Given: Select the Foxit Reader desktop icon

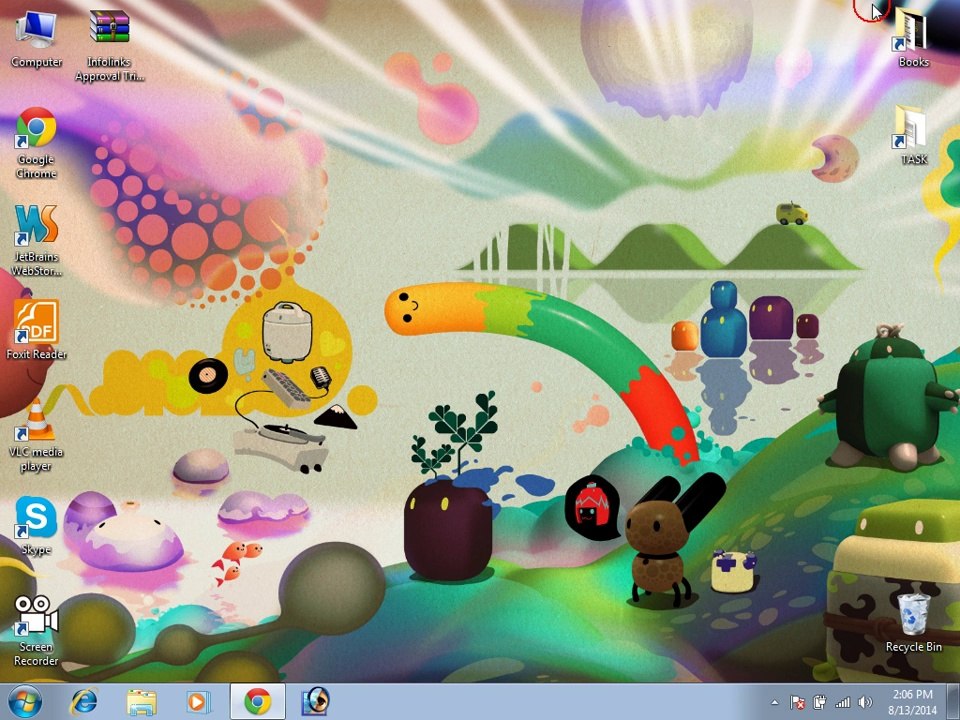Looking at the screenshot, I should (x=36, y=331).
